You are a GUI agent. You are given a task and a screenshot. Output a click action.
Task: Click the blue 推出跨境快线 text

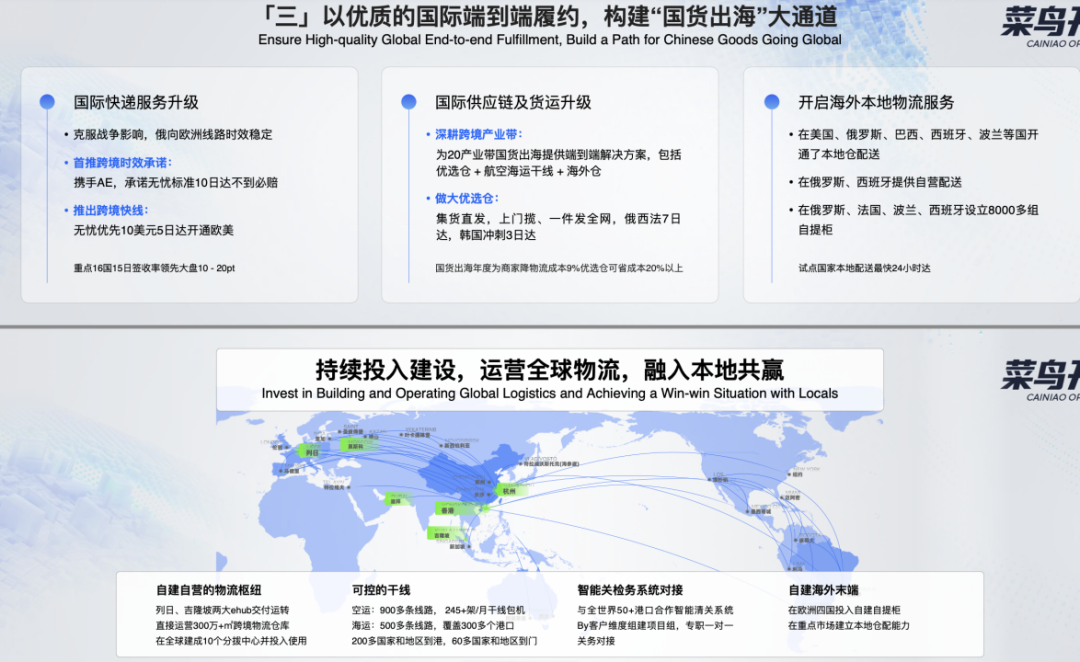110,210
